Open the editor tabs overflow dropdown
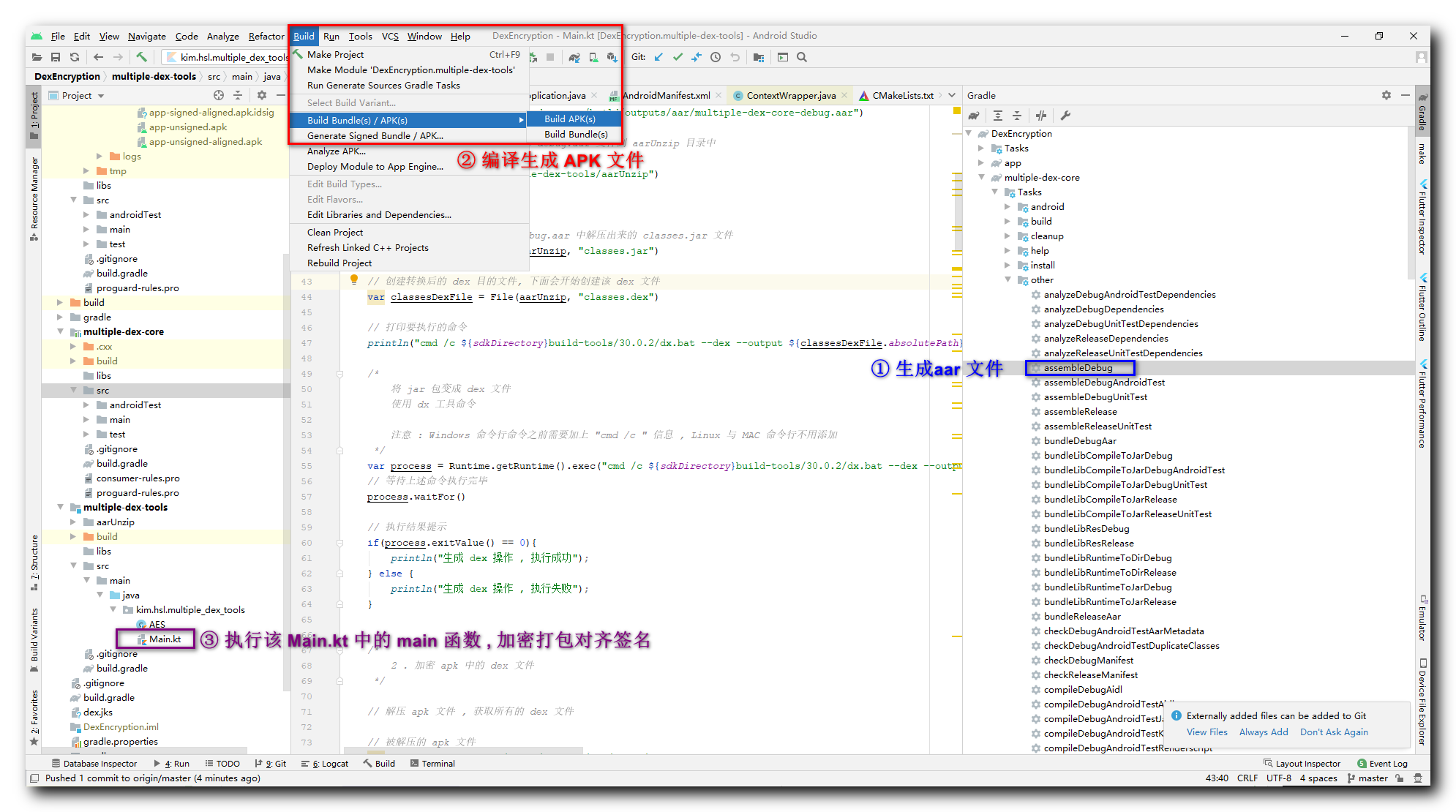This screenshot has width=1456, height=812. tap(952, 96)
